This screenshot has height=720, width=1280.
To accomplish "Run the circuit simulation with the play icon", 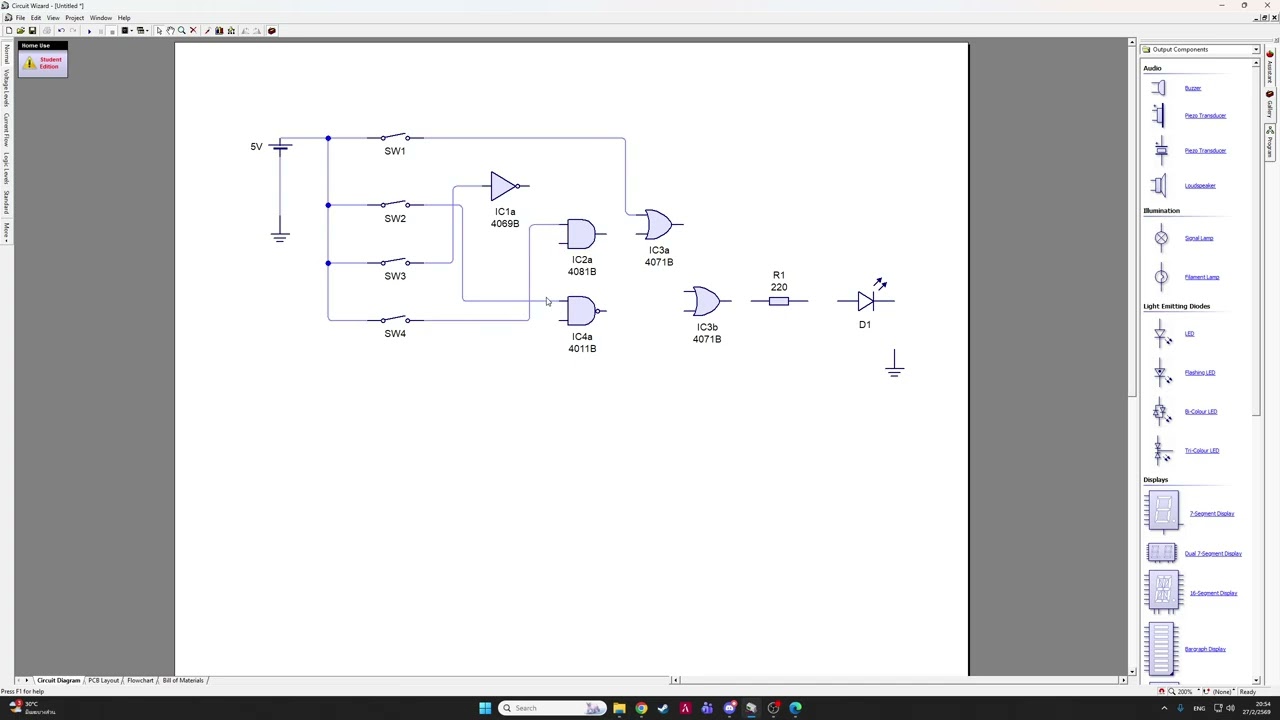I will 89,31.
